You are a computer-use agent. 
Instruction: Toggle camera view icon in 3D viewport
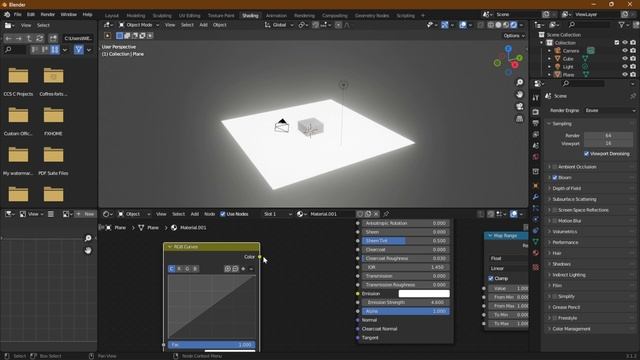pos(520,107)
